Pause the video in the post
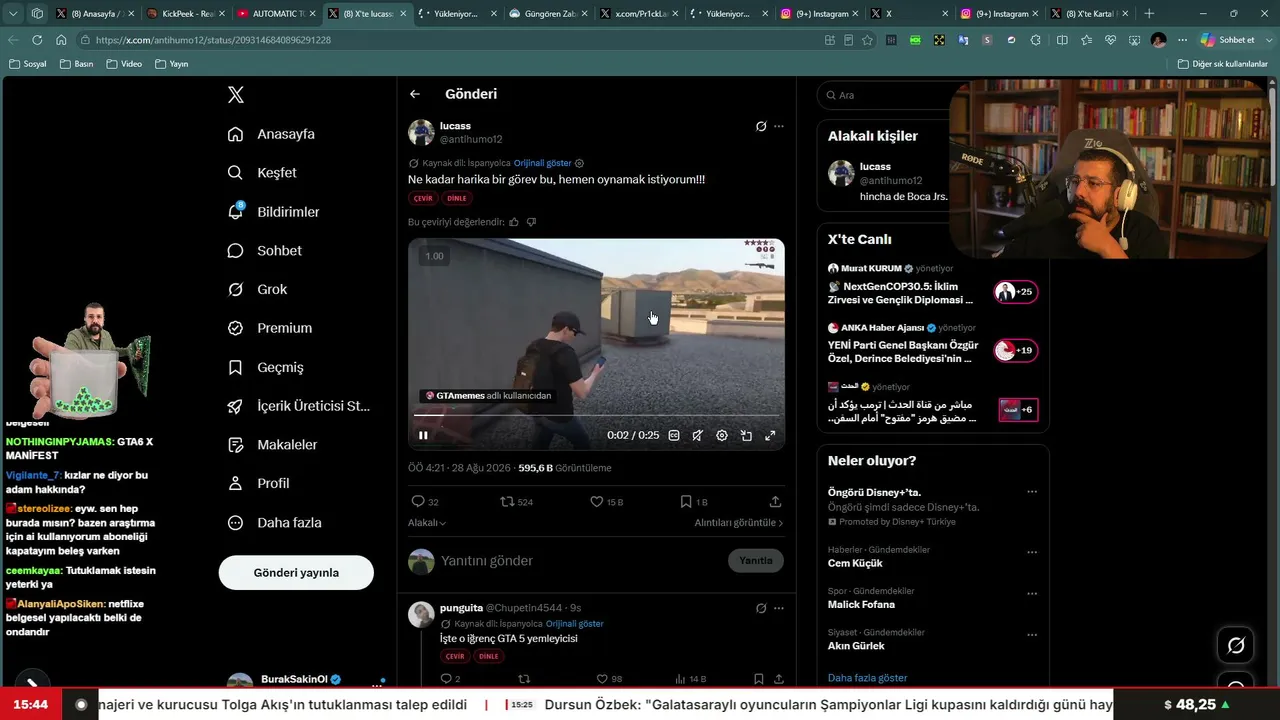This screenshot has width=1280, height=720. pos(423,435)
